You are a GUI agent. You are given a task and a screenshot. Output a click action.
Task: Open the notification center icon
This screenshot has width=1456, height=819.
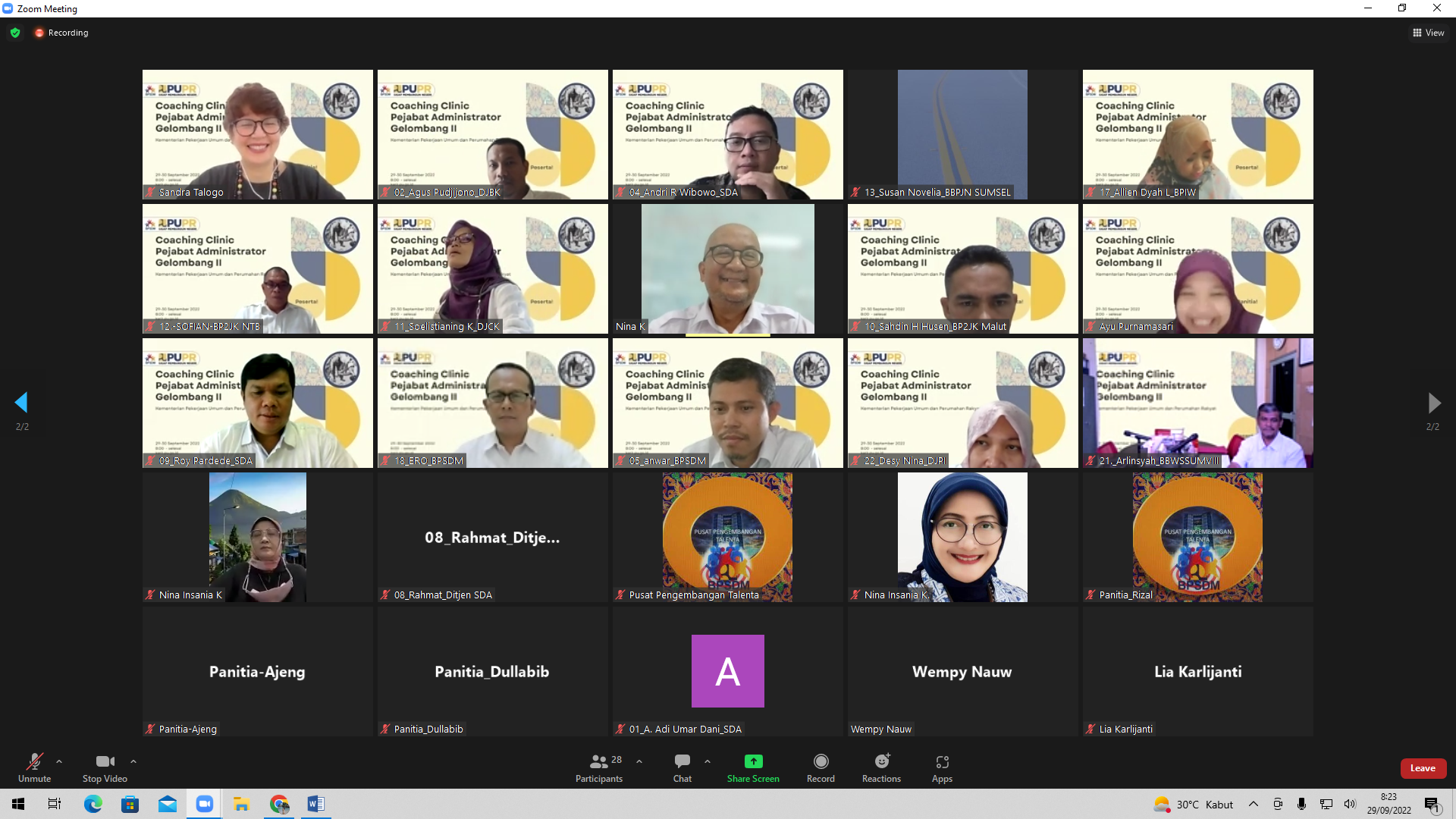pyautogui.click(x=1432, y=805)
